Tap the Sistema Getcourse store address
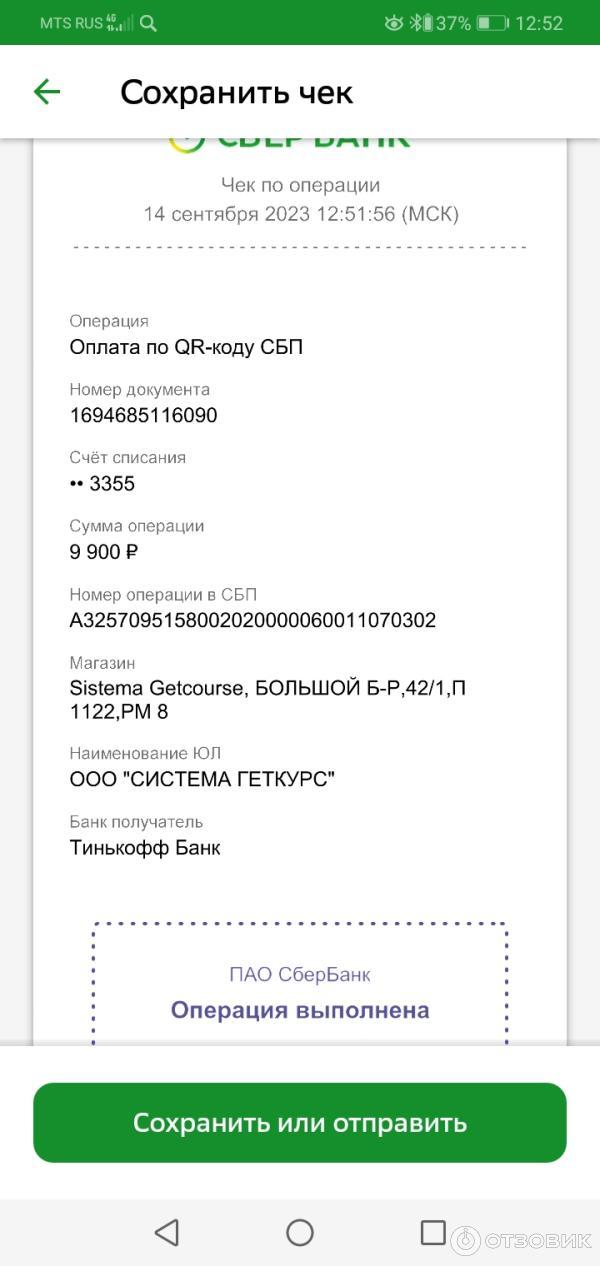This screenshot has width=600, height=1266. pyautogui.click(x=267, y=700)
